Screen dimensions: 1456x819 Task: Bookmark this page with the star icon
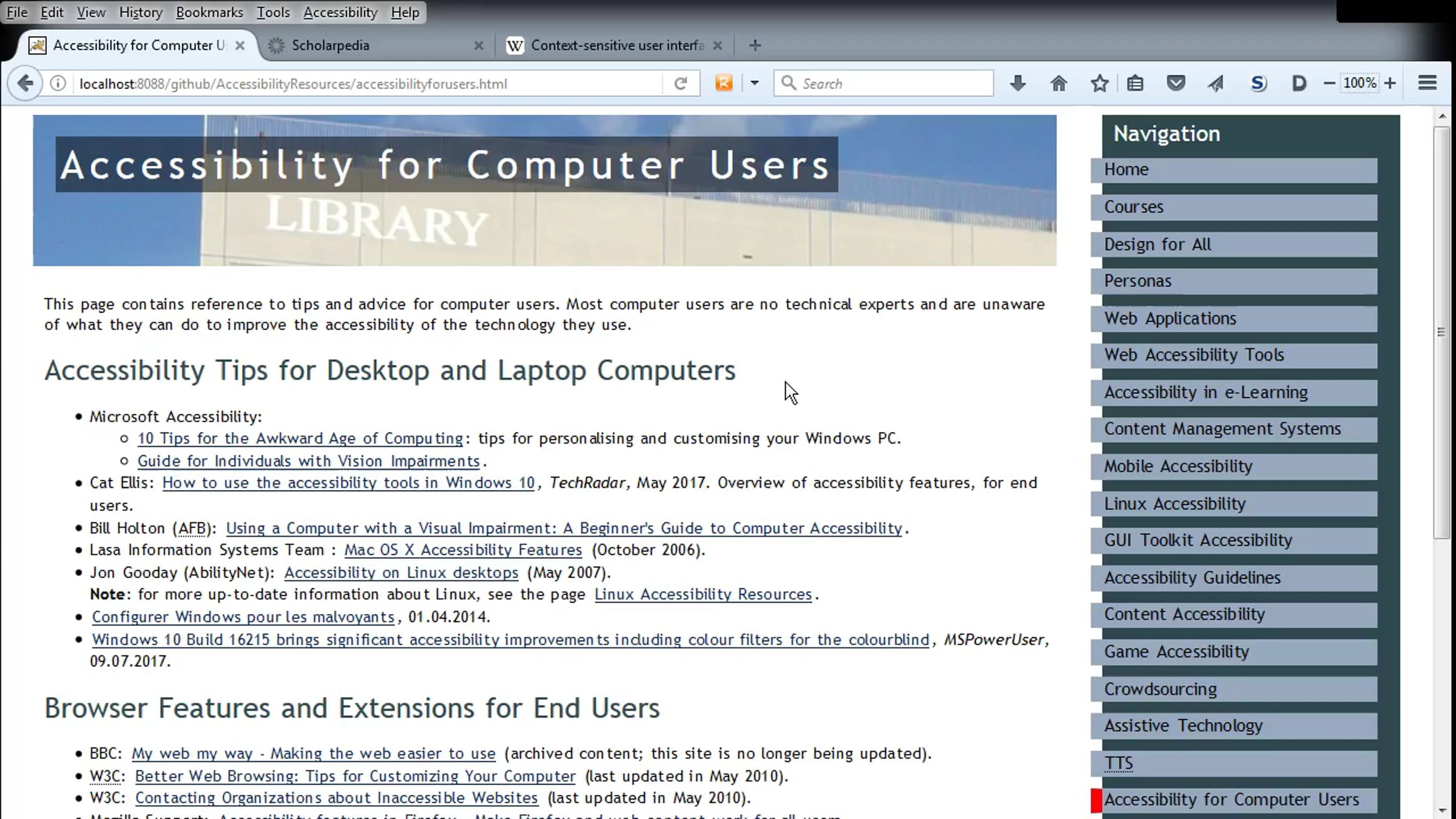click(x=1099, y=83)
